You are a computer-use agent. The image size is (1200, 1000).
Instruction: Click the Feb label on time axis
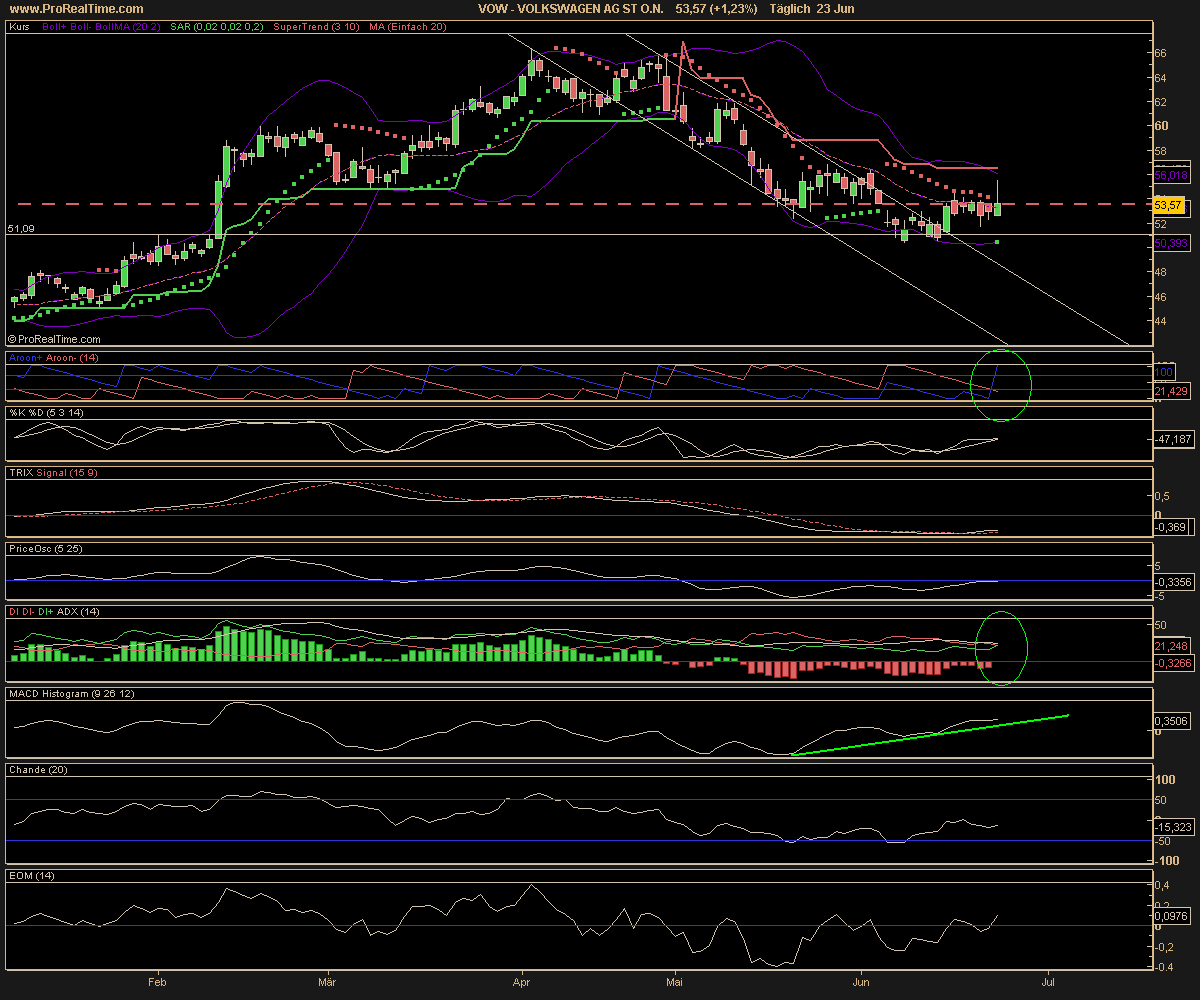pyautogui.click(x=157, y=981)
